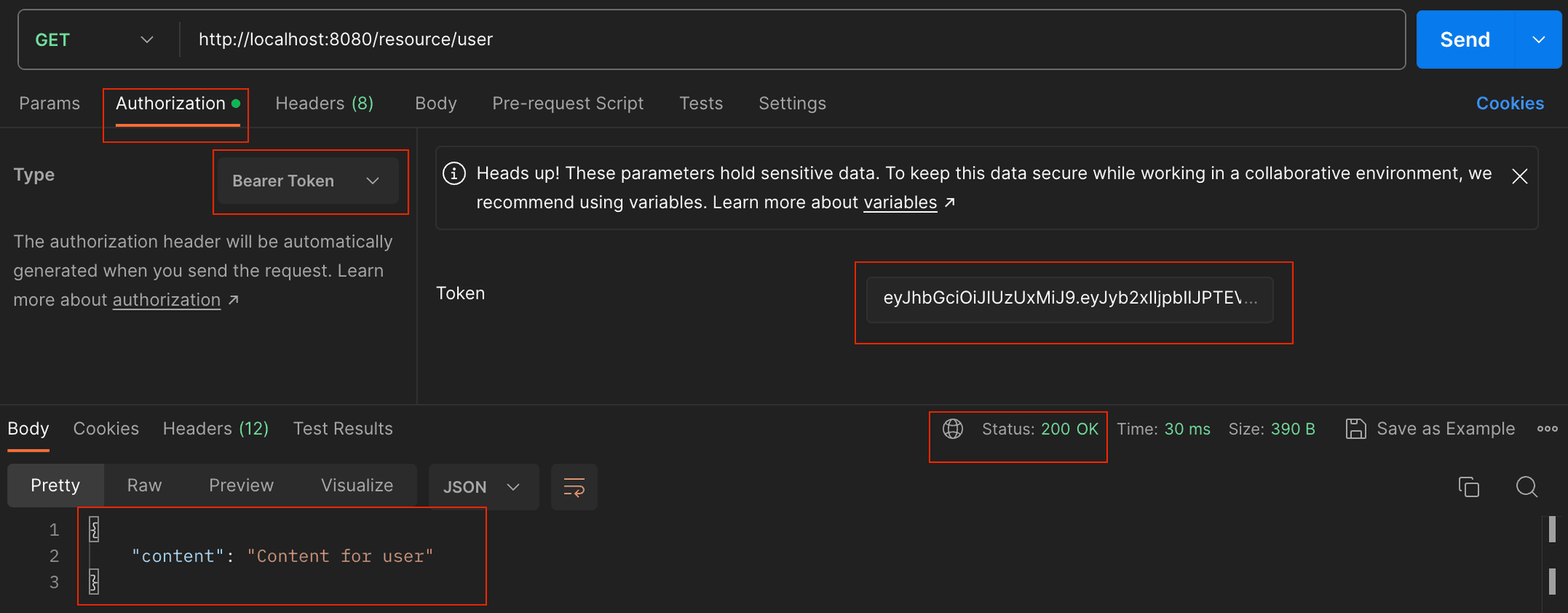Image resolution: width=1568 pixels, height=613 pixels.
Task: Open the JSON format dropdown
Action: coord(483,487)
